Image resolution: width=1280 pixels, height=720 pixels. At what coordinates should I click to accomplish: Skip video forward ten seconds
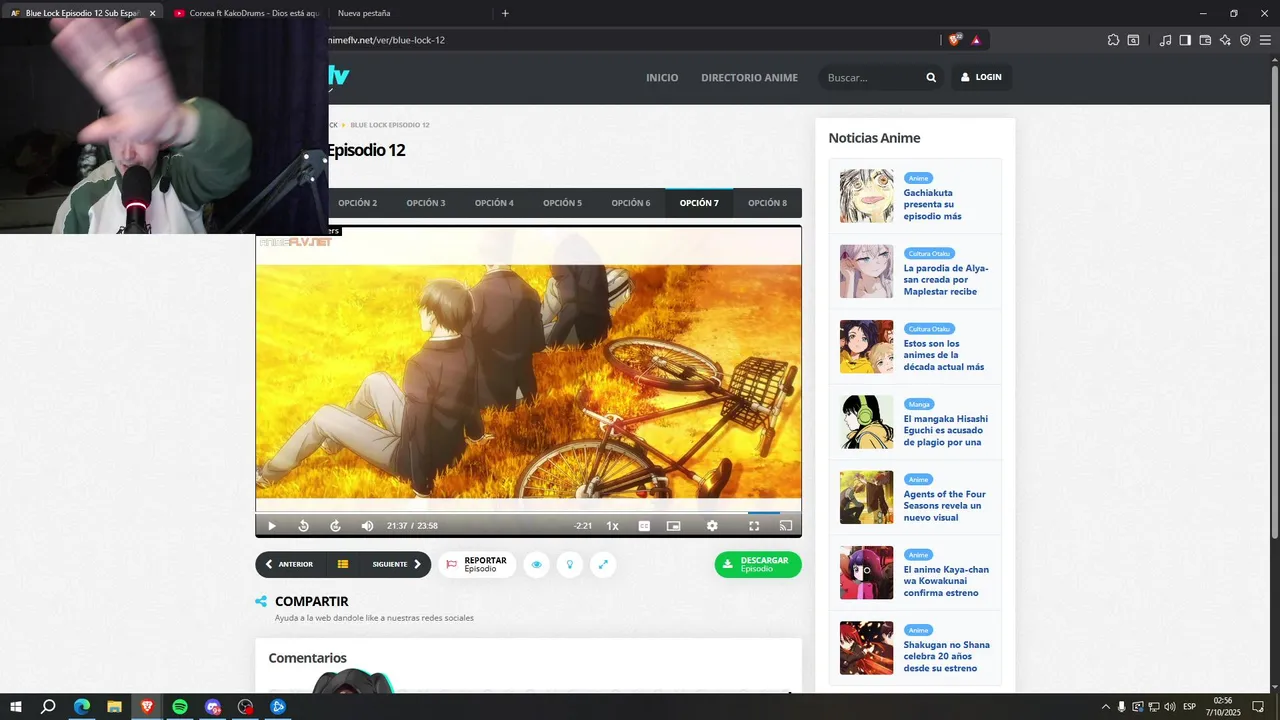coord(336,526)
